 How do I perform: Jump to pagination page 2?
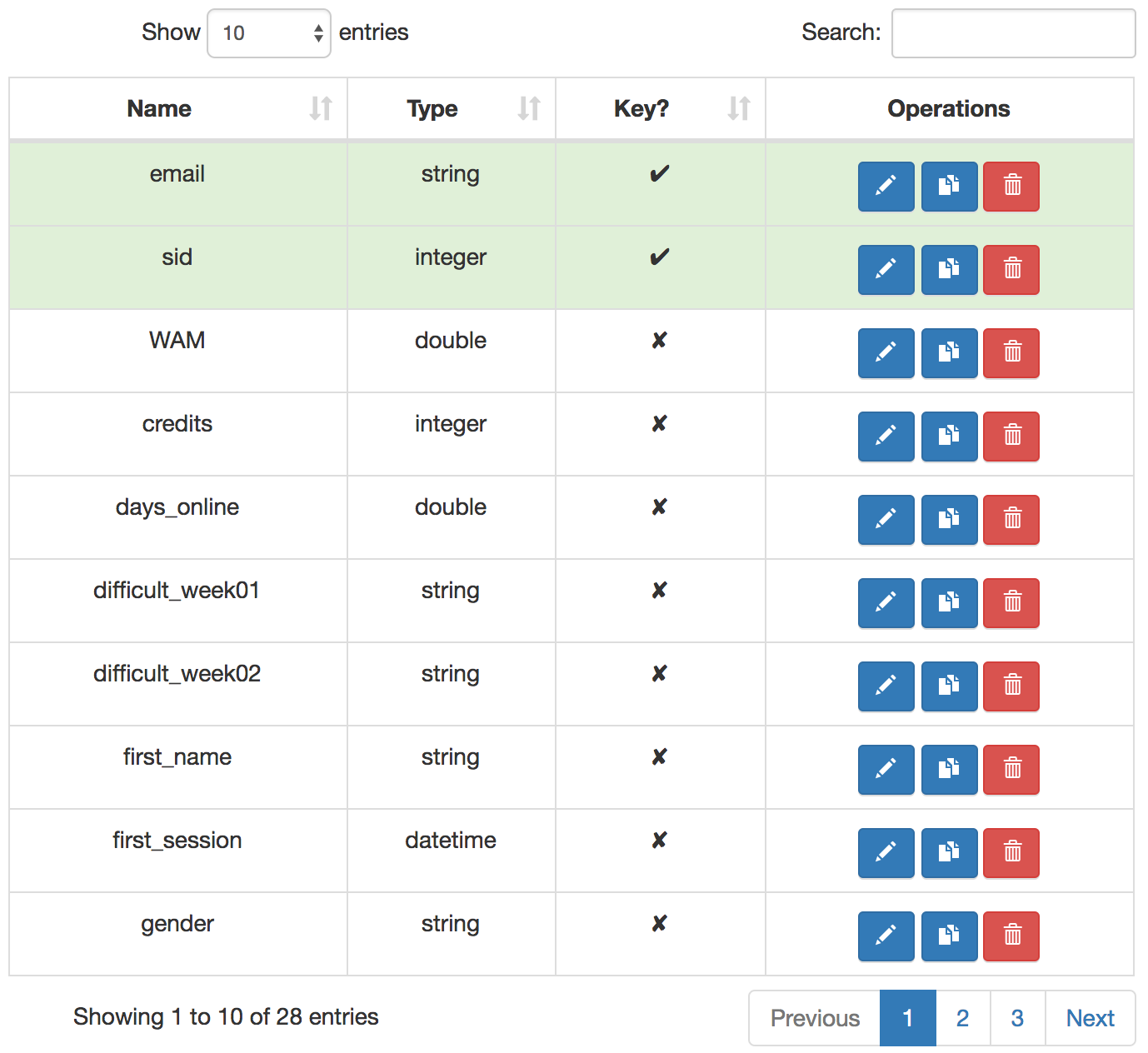[963, 1018]
